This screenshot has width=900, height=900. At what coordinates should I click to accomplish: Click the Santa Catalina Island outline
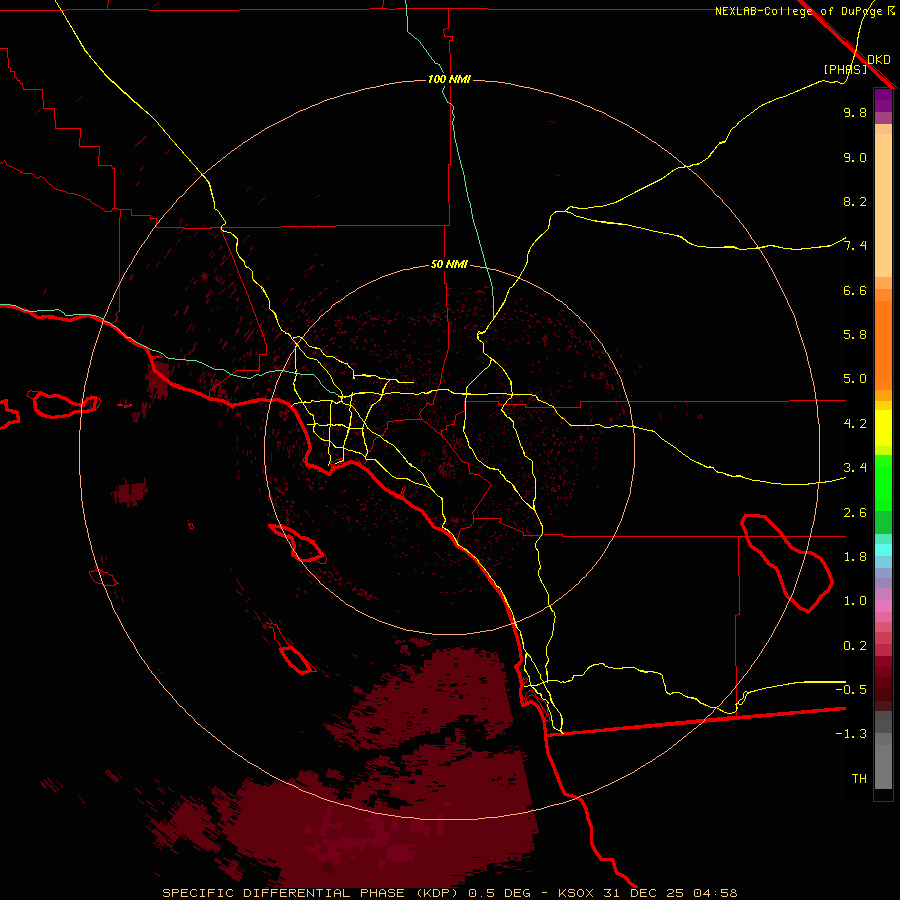point(297,543)
